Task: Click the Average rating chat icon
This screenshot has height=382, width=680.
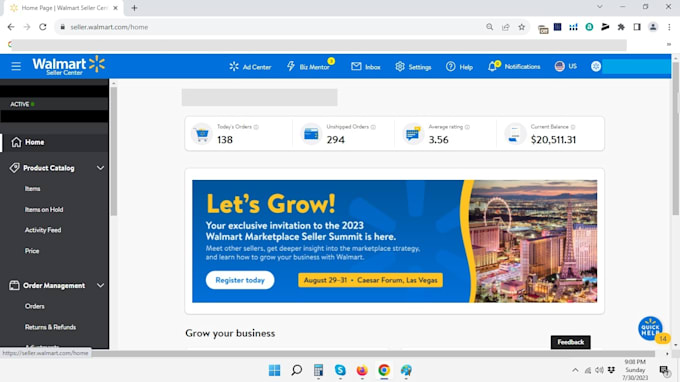Action: point(413,134)
